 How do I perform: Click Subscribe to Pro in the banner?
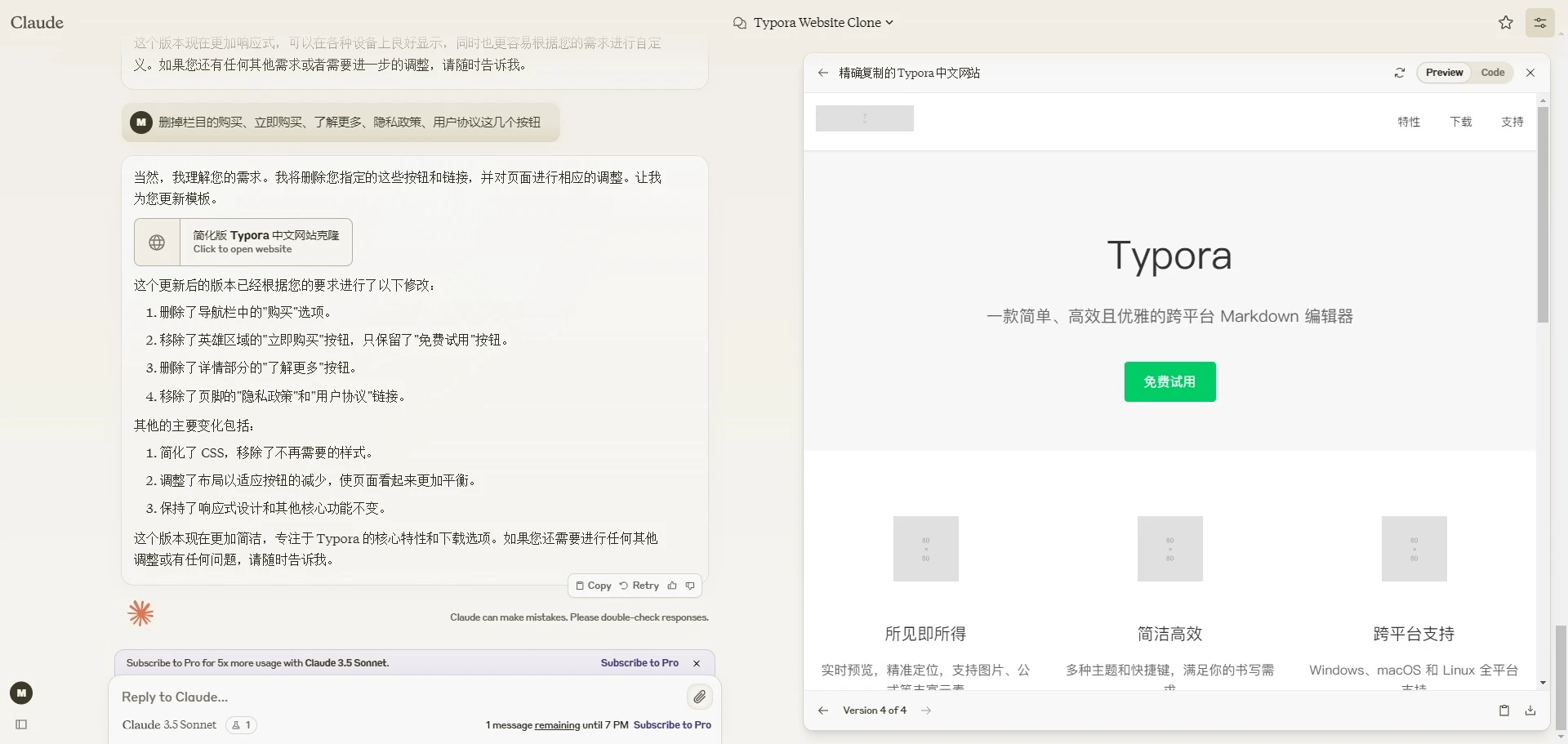point(639,663)
